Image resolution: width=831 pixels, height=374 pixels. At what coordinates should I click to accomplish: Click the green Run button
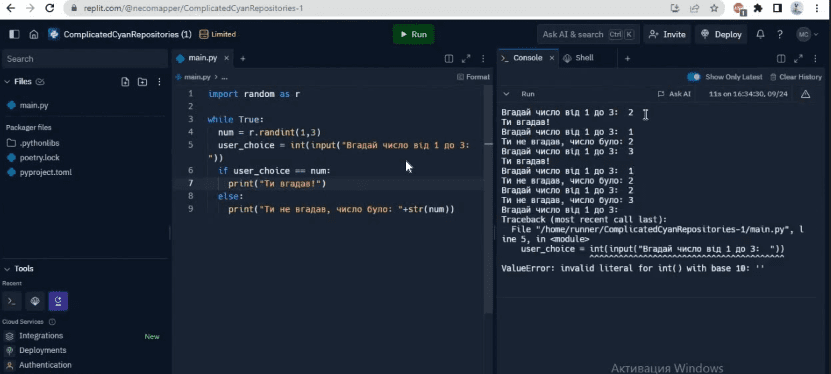(x=413, y=34)
